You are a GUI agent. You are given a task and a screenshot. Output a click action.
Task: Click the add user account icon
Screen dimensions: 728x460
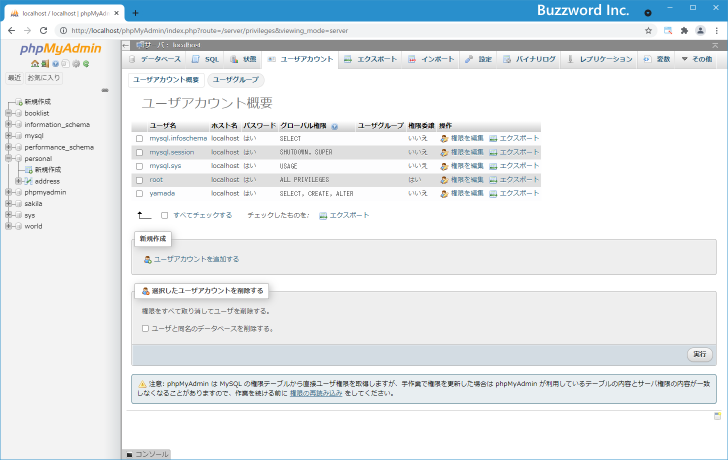148,259
